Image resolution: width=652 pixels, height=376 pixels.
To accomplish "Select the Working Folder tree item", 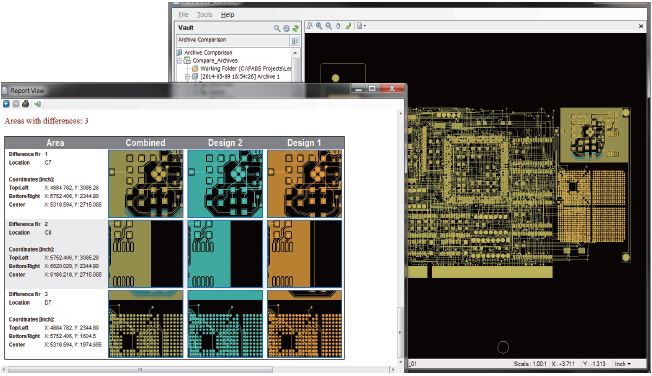I will pyautogui.click(x=245, y=69).
